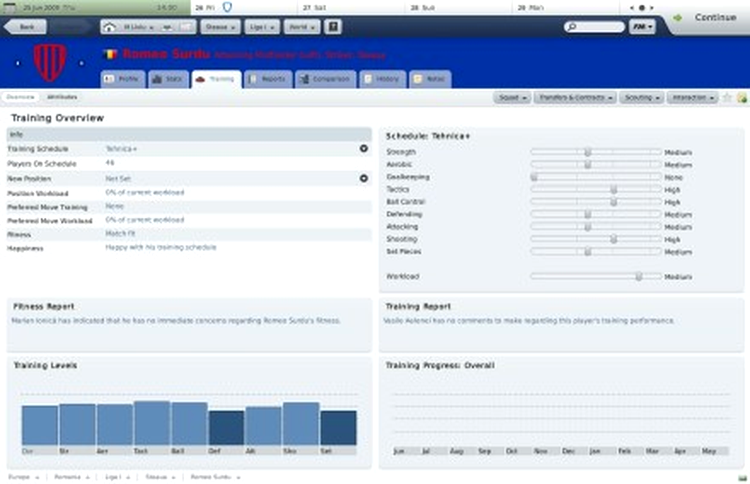Click the 'Happy with his training schedule' text
750x484 pixels.
pyautogui.click(x=161, y=247)
